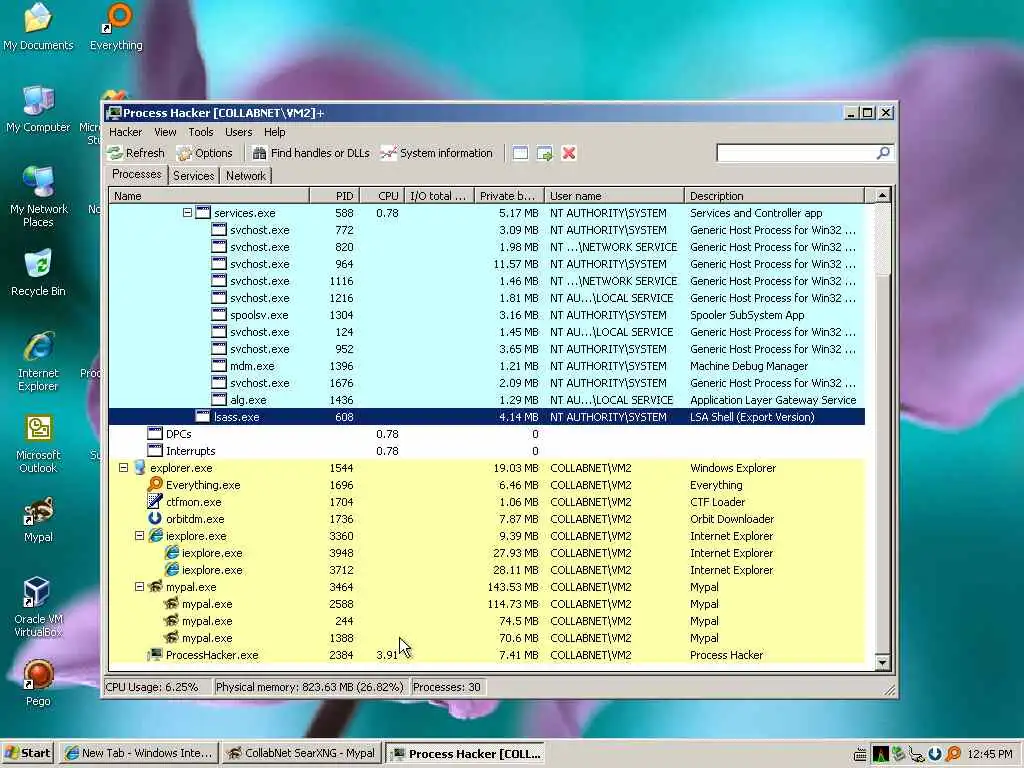This screenshot has height=768, width=1024.
Task: Select the spoolsv.exe process
Action: pyautogui.click(x=487, y=315)
